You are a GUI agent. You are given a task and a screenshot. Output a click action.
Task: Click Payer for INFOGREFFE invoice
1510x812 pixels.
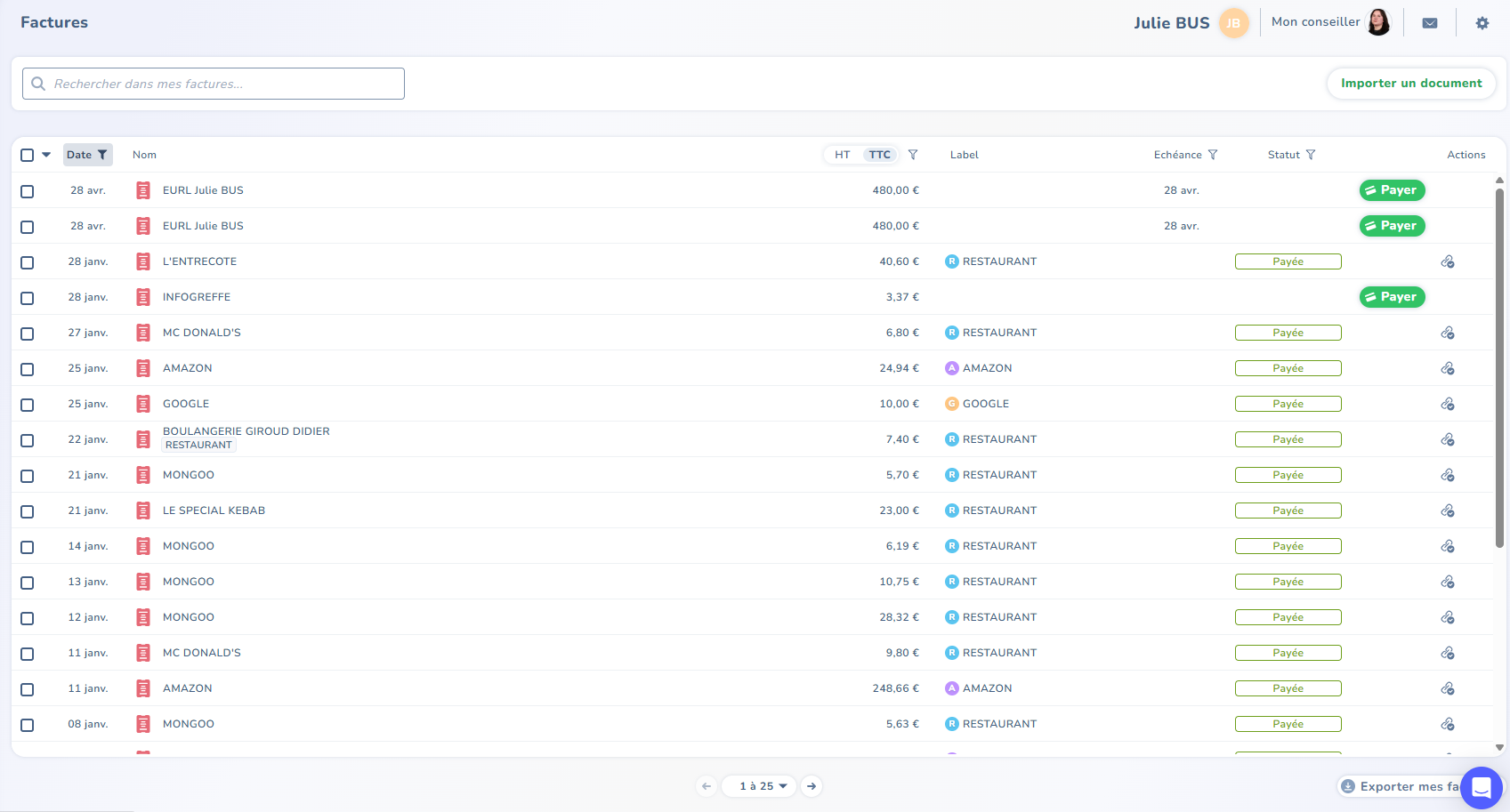1392,297
